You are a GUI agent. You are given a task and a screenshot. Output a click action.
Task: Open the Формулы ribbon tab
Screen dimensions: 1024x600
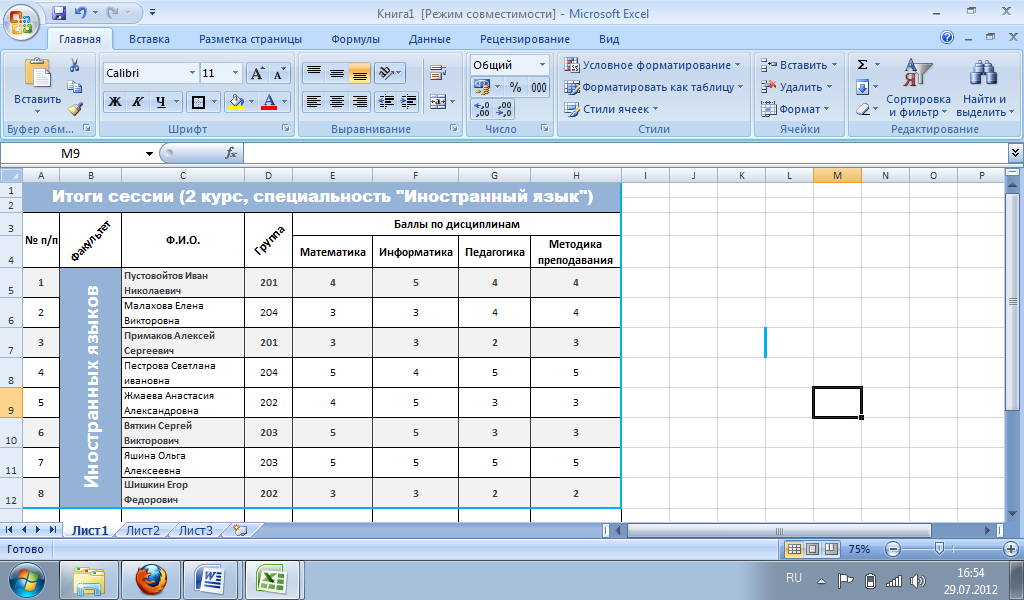tap(355, 39)
